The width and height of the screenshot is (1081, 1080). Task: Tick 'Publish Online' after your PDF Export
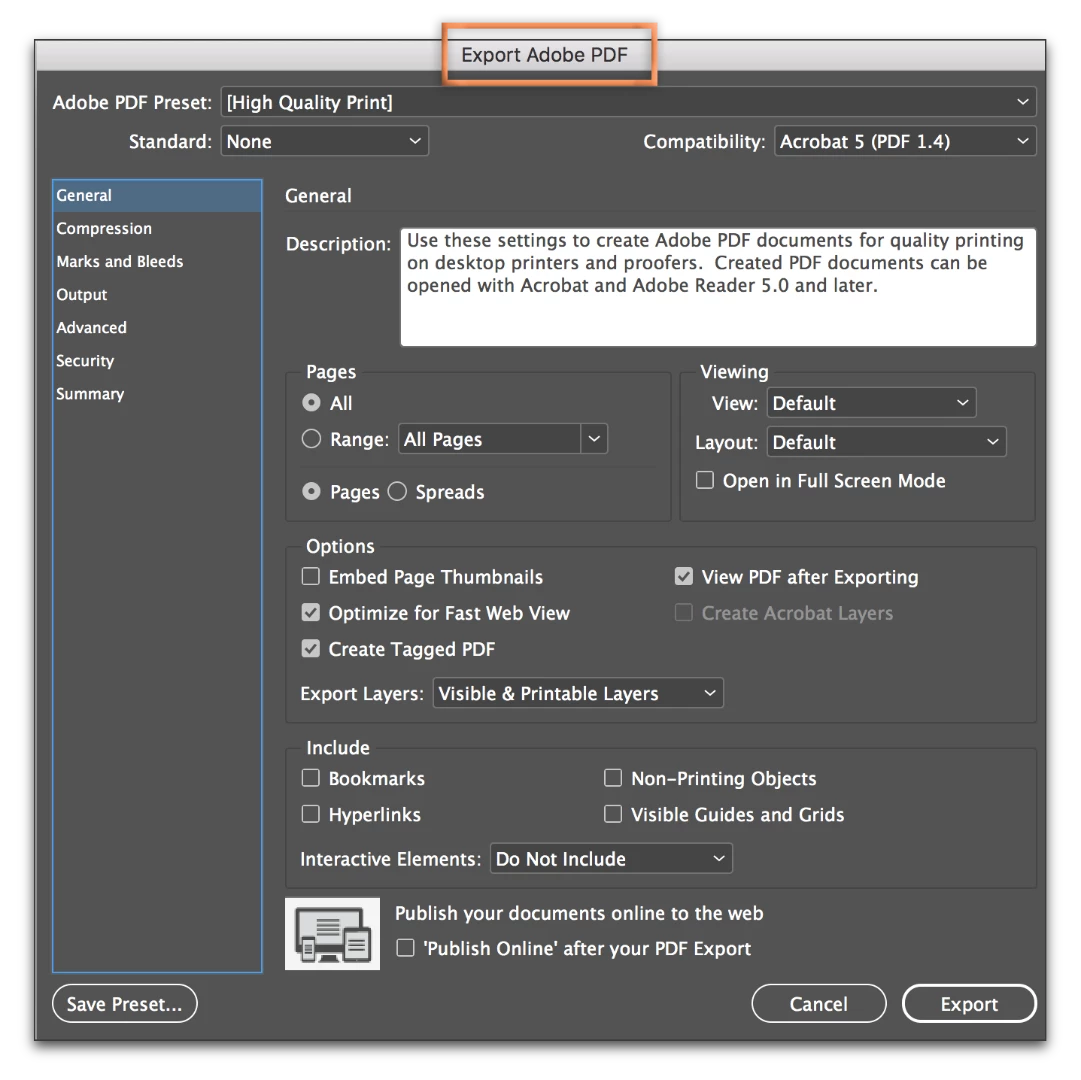[x=405, y=948]
